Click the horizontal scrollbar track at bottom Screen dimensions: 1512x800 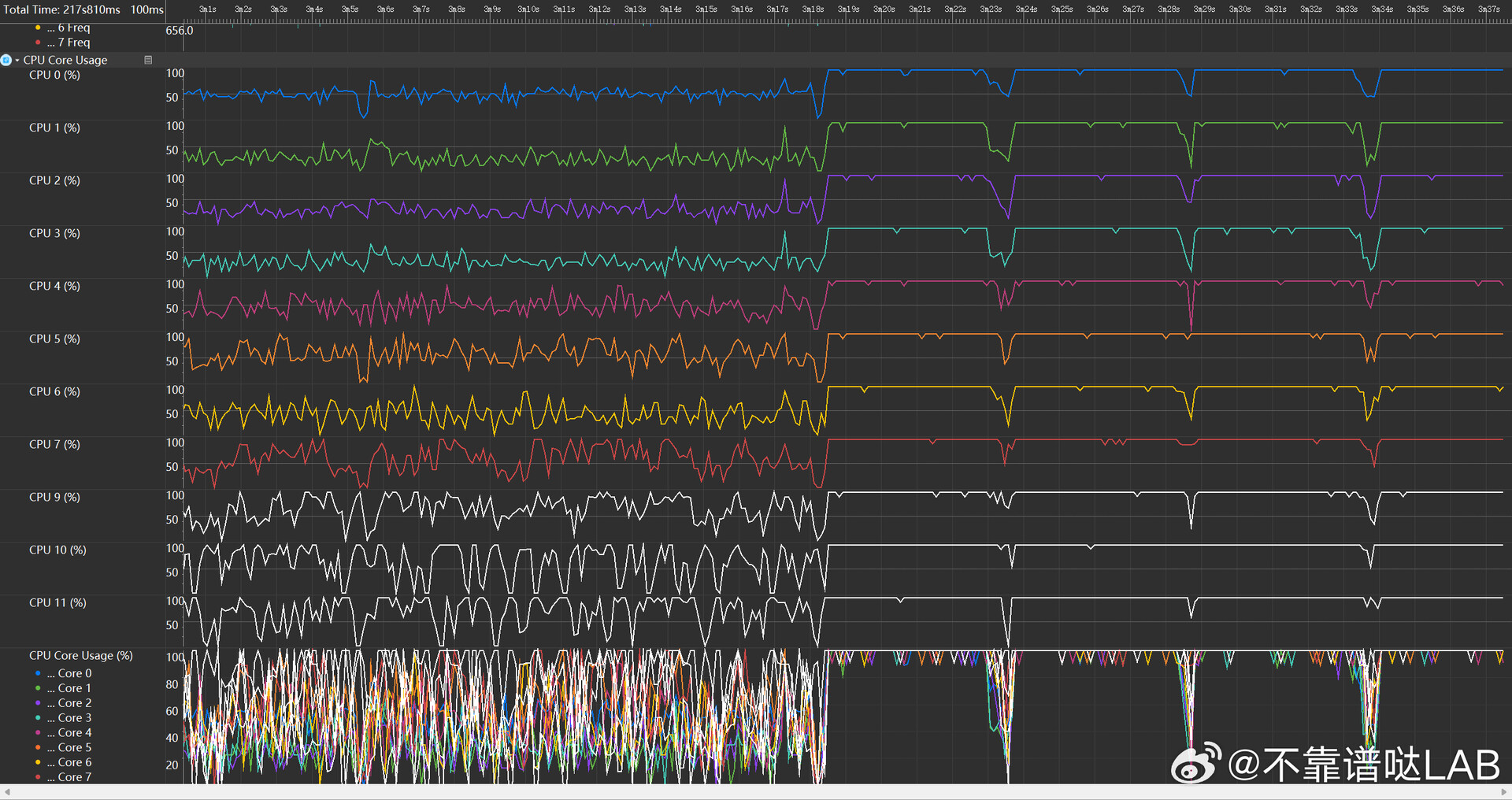tap(756, 792)
